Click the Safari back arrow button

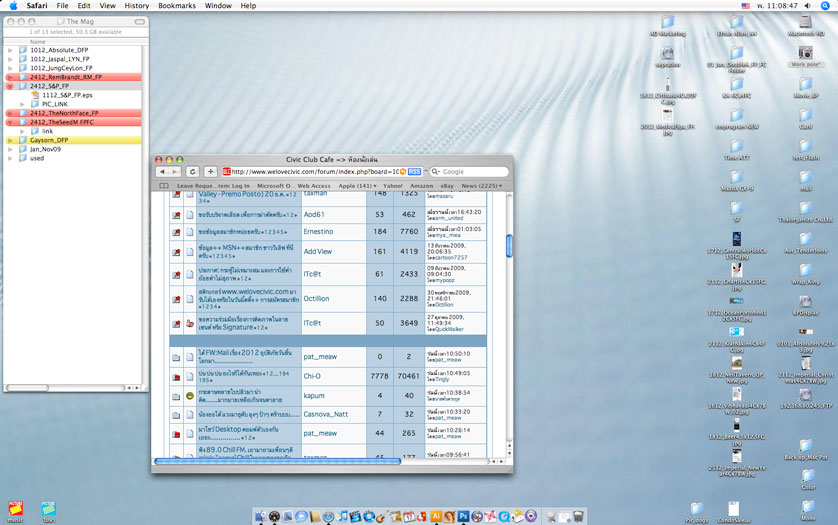(x=163, y=172)
